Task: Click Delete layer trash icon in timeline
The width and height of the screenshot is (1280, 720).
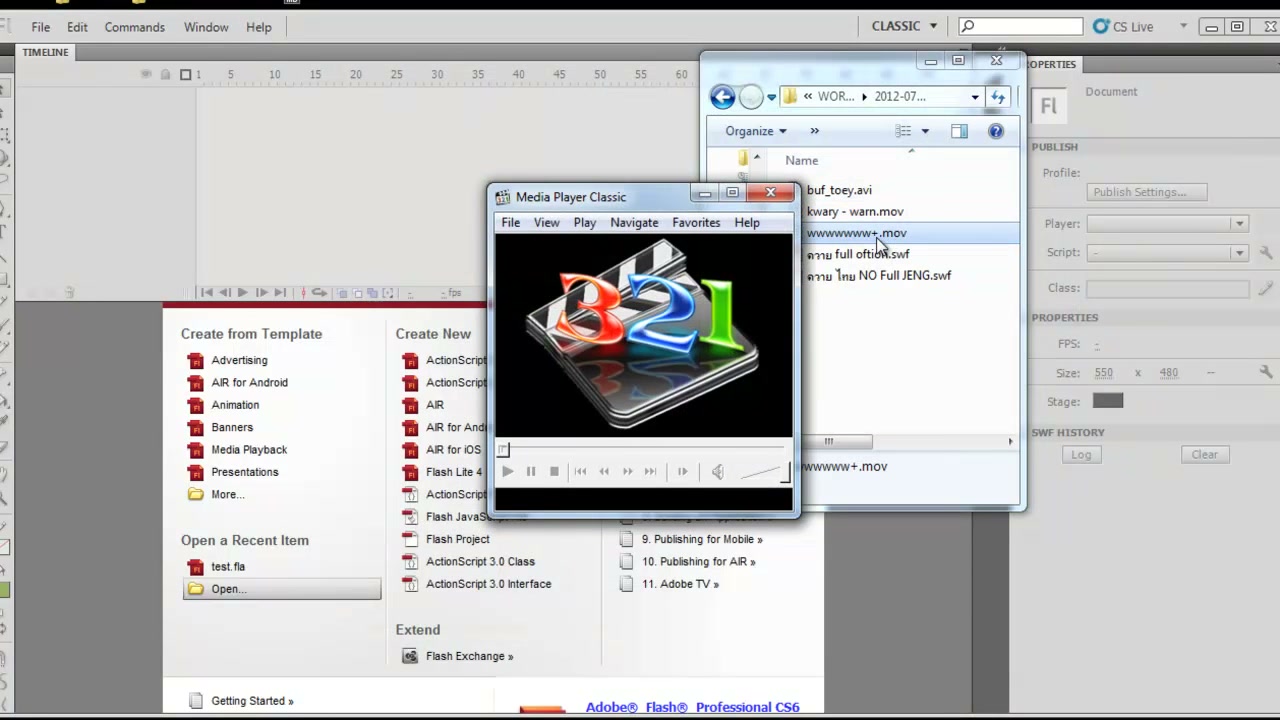Action: pyautogui.click(x=69, y=293)
